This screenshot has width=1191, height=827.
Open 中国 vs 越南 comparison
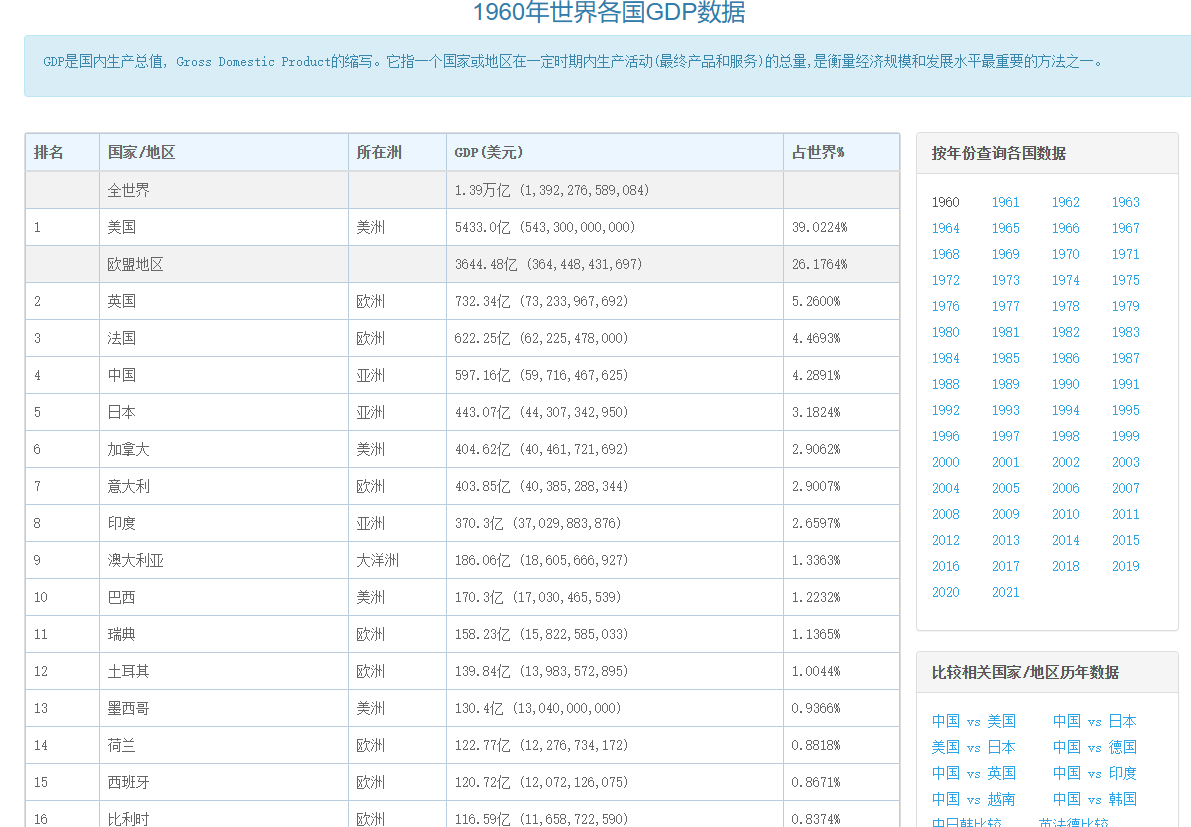[x=973, y=799]
